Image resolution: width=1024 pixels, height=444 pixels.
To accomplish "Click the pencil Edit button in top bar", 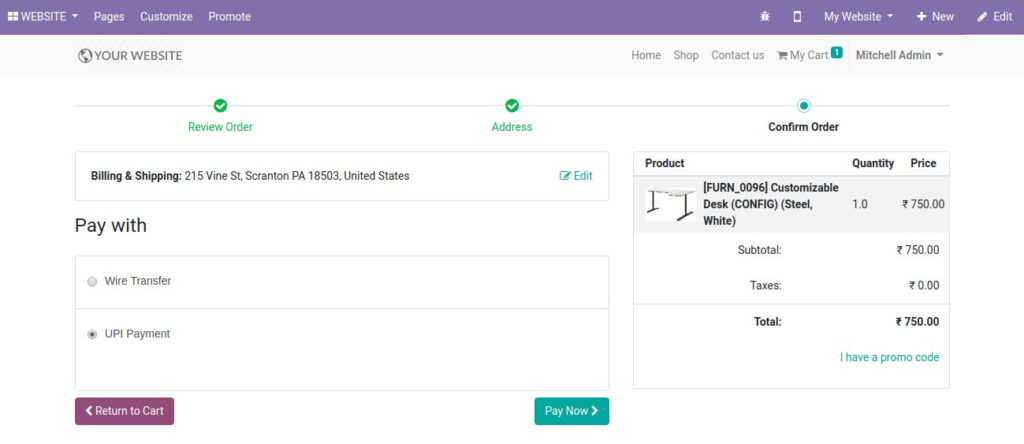I will click(994, 17).
